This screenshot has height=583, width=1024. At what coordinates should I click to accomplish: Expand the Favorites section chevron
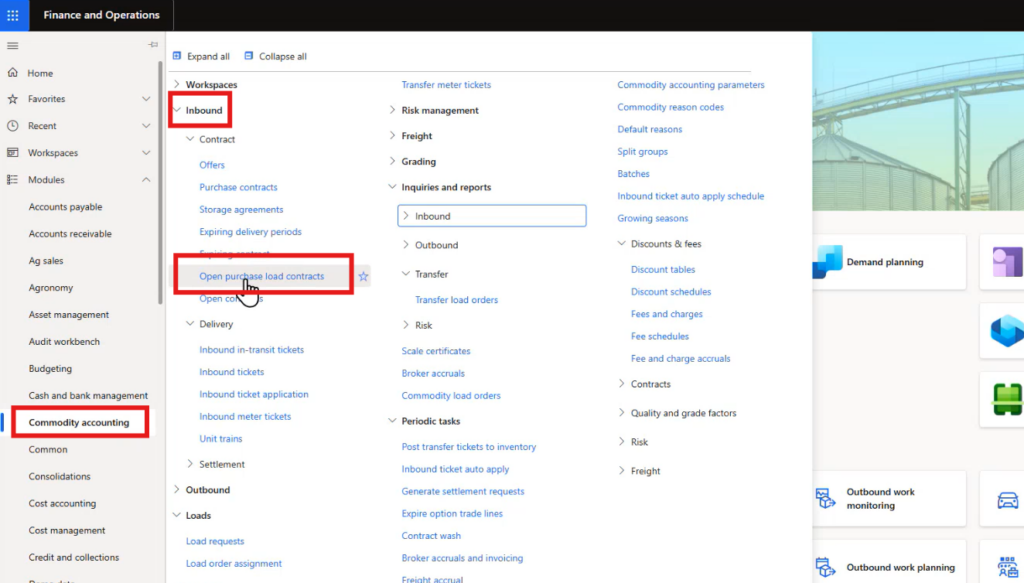[146, 99]
